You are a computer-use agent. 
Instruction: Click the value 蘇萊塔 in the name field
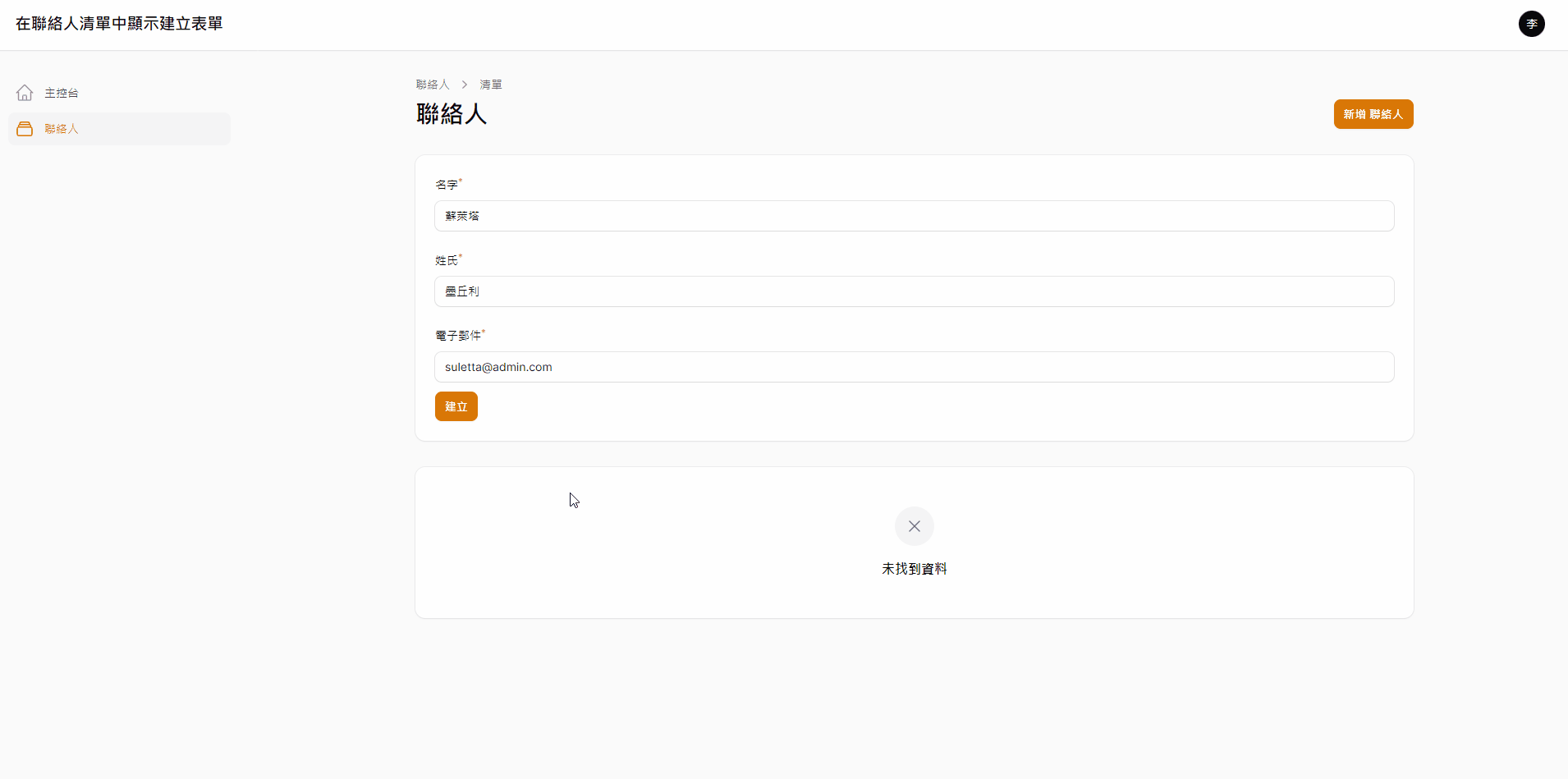point(462,215)
